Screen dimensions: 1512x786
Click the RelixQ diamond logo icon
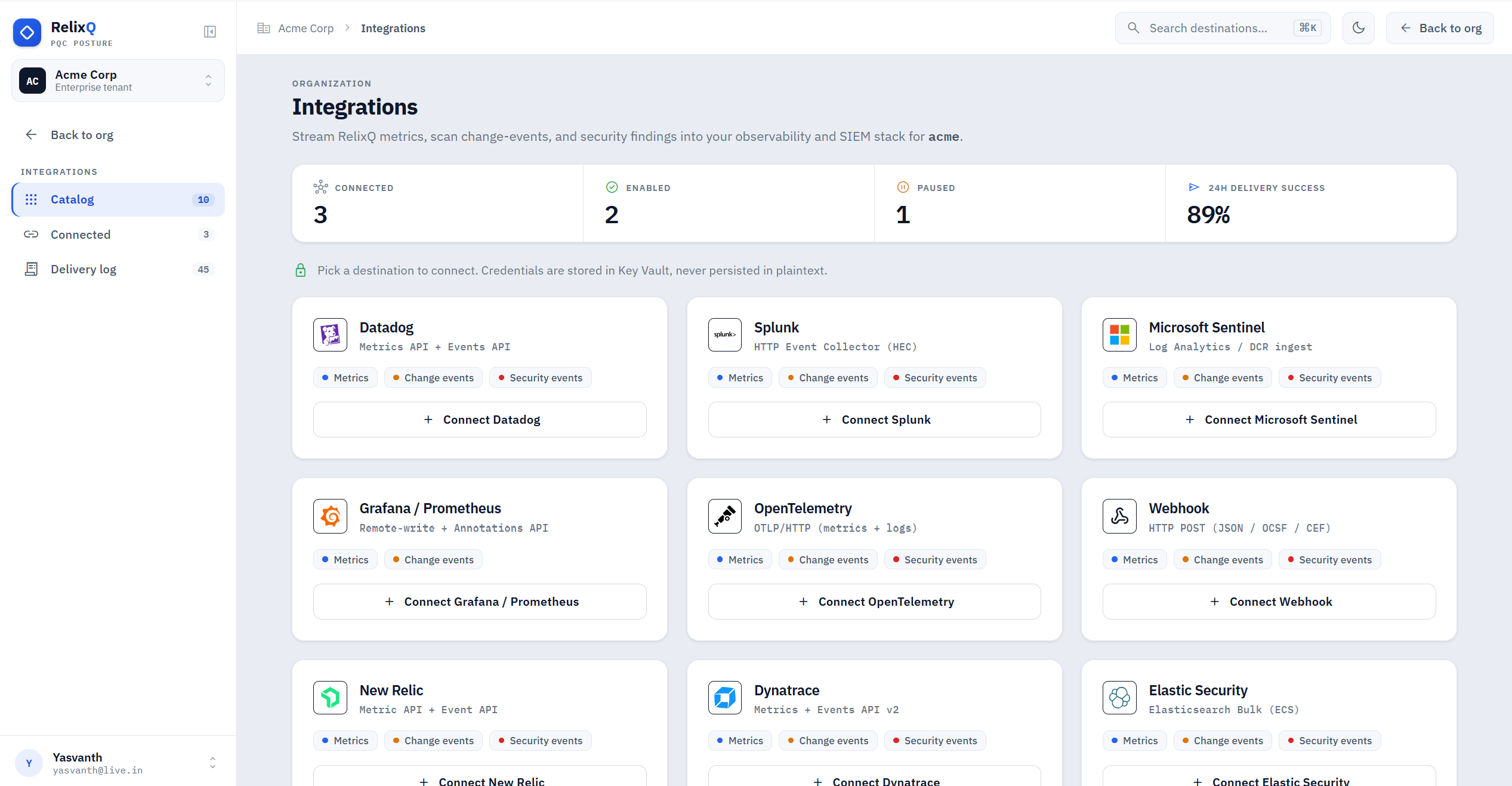click(27, 32)
